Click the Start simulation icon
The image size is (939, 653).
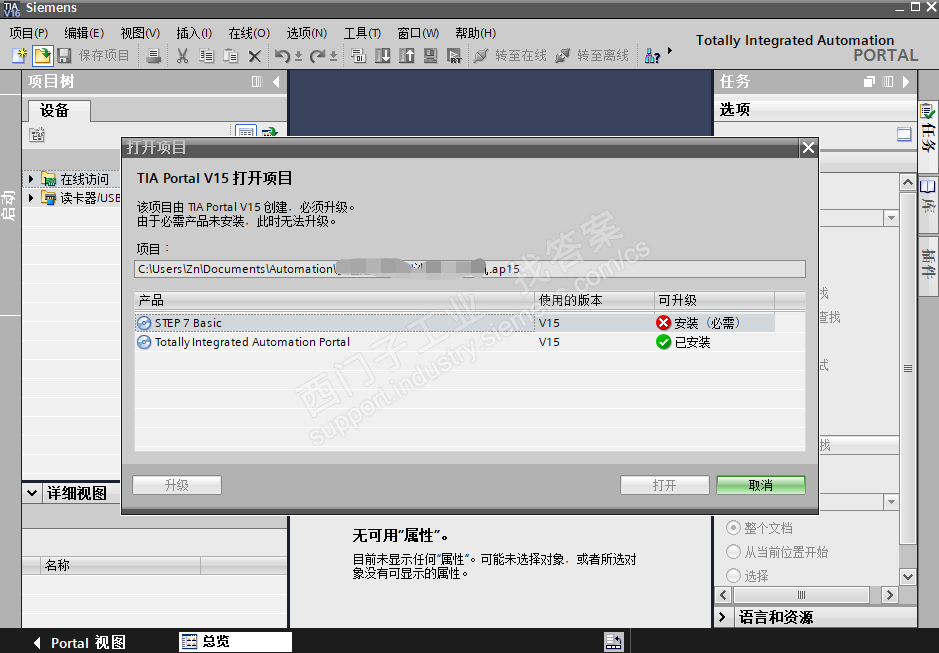point(430,56)
